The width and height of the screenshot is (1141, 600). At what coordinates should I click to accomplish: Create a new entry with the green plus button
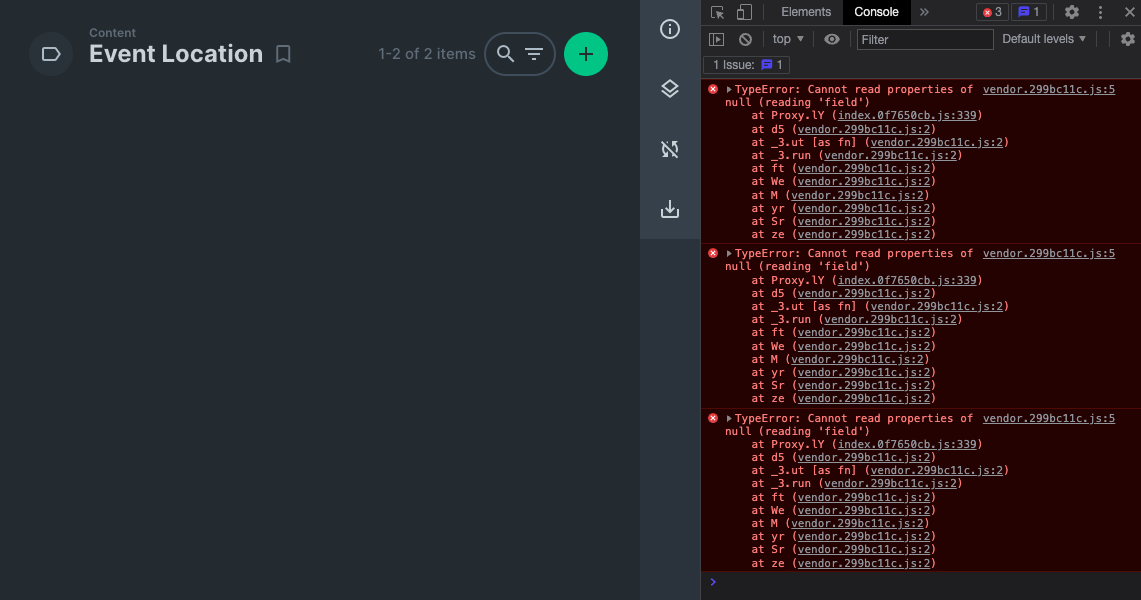585,54
